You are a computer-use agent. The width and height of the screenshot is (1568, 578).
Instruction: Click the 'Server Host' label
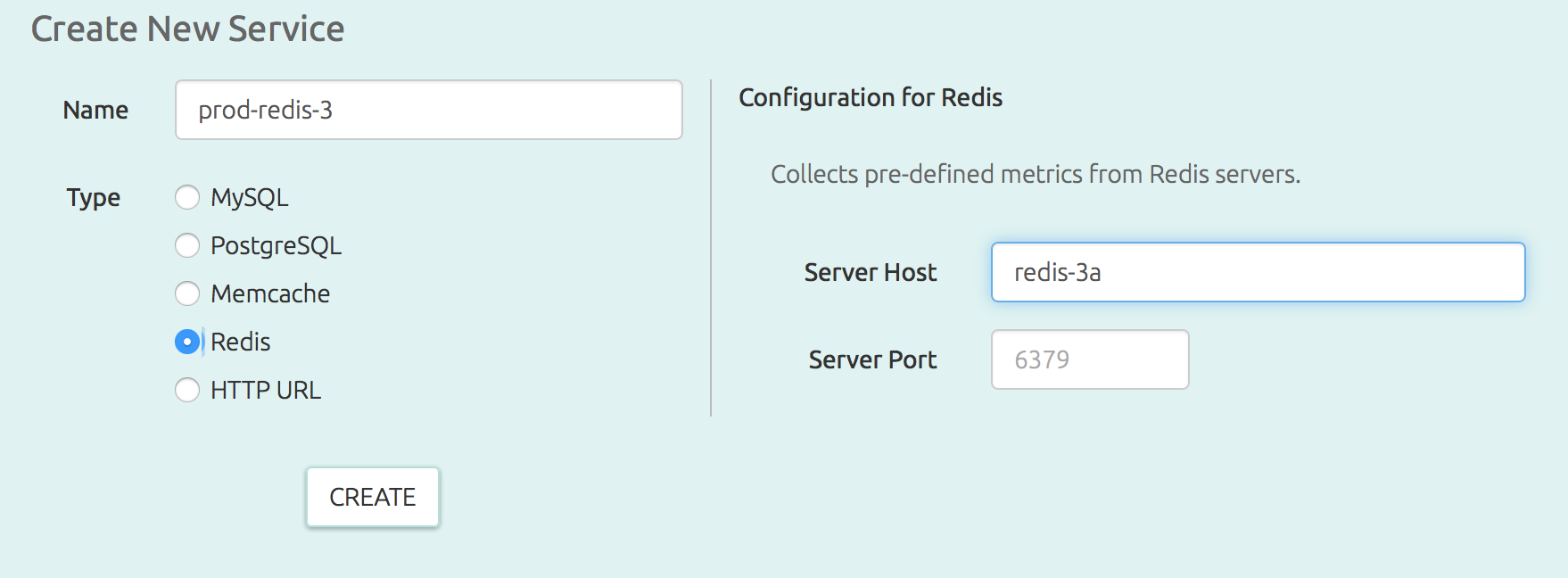(x=871, y=272)
